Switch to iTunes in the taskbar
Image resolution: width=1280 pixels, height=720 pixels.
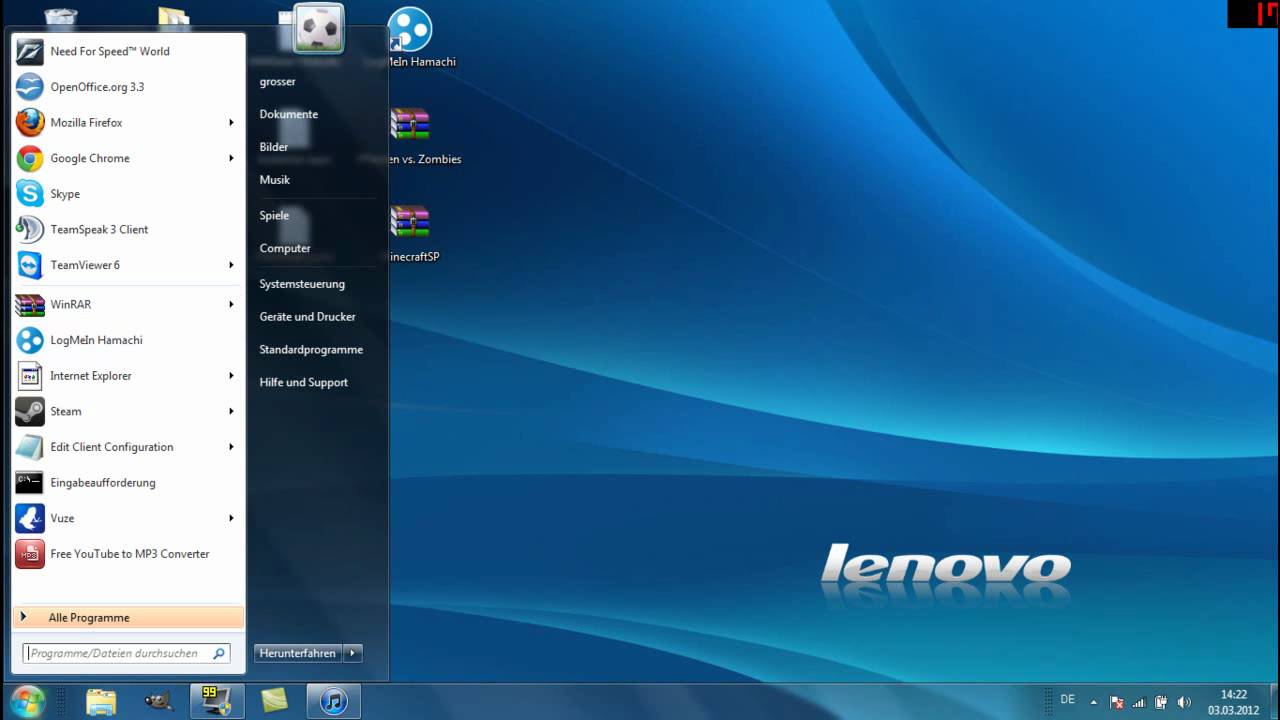pos(333,701)
